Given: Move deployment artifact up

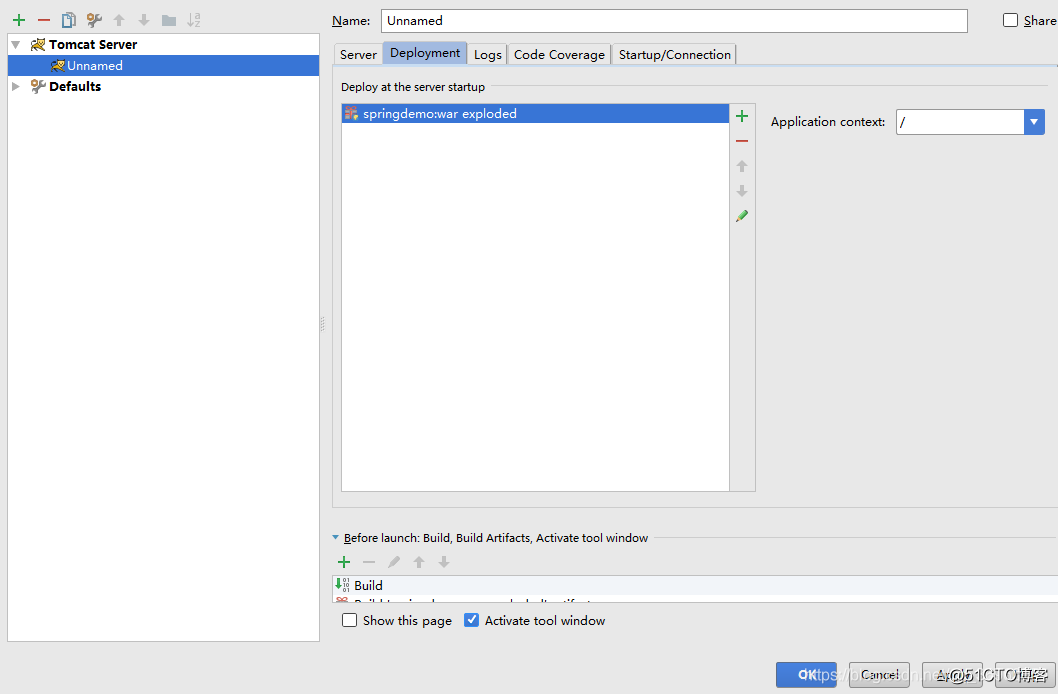Looking at the screenshot, I should [x=742, y=166].
